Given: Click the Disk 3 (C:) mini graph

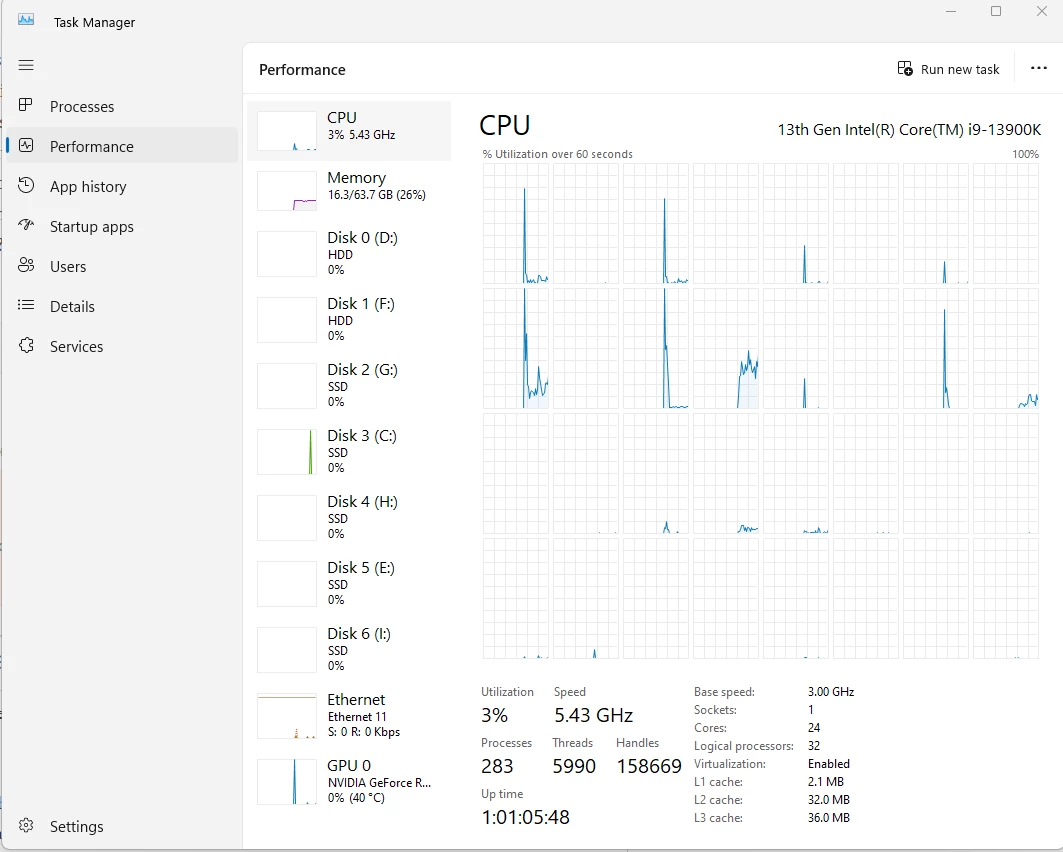Looking at the screenshot, I should point(287,451).
